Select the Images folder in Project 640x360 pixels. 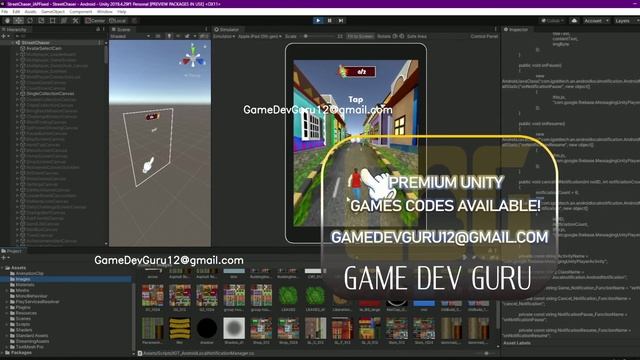tap(23, 279)
